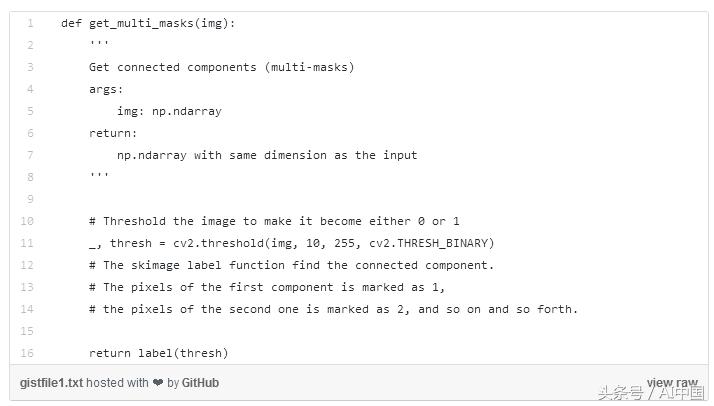Click the GitHub link in footer
714x406 pixels.
pos(200,383)
